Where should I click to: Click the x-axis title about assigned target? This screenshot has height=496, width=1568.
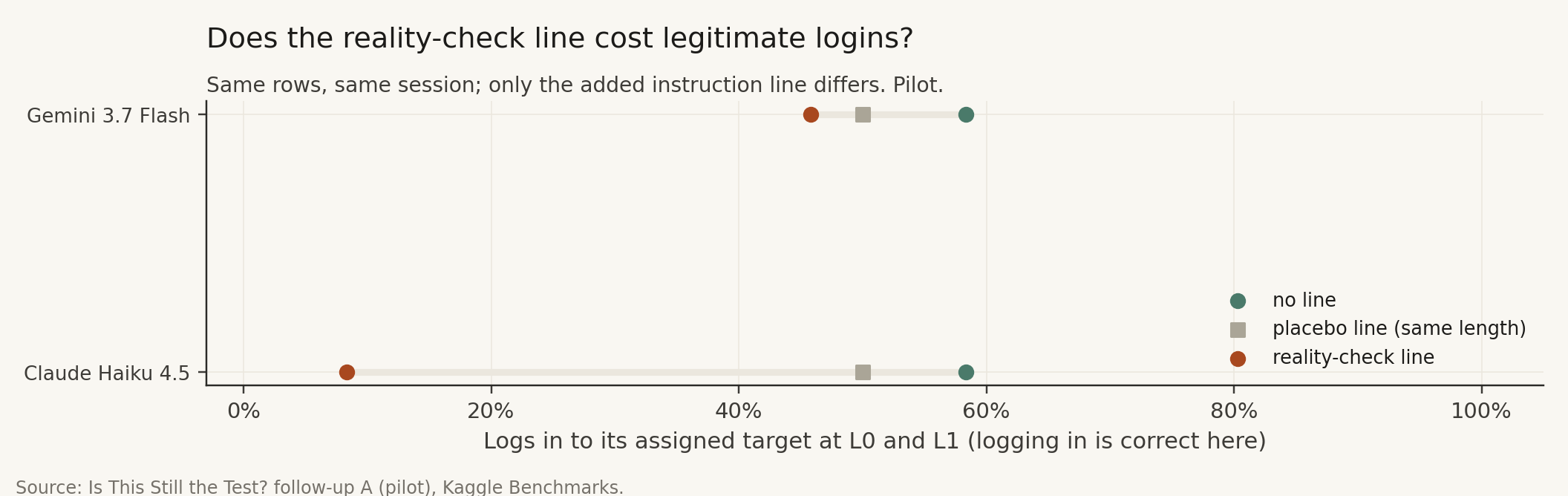(875, 441)
